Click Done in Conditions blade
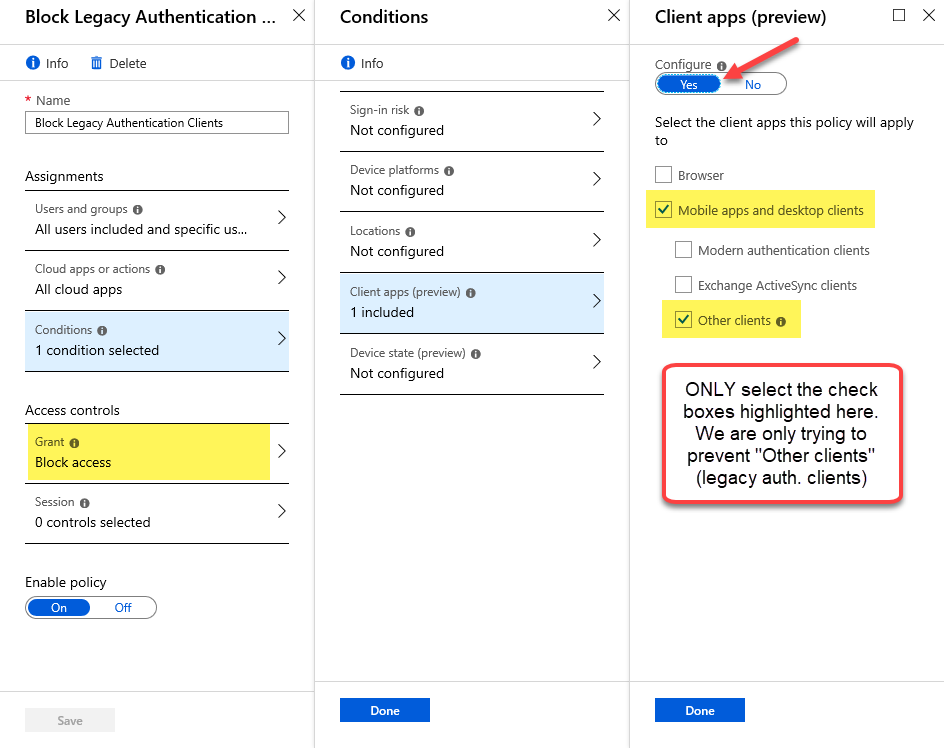 [385, 710]
